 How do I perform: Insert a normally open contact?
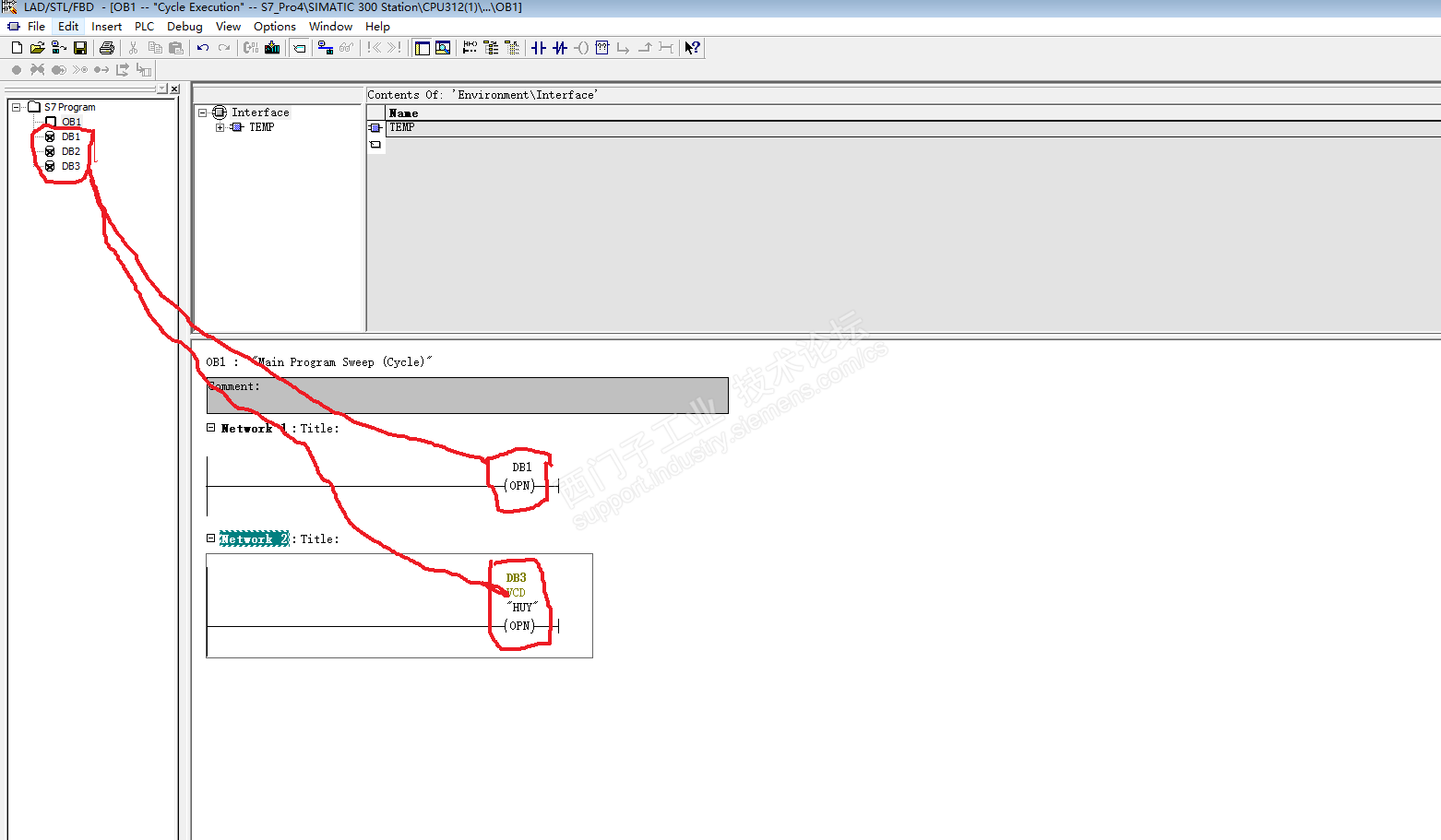539,48
